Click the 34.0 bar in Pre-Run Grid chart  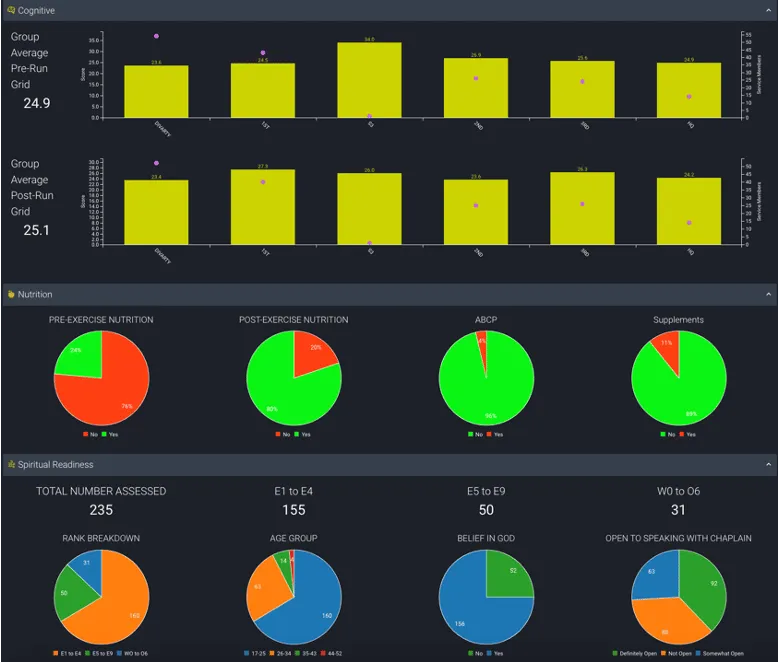[x=369, y=80]
